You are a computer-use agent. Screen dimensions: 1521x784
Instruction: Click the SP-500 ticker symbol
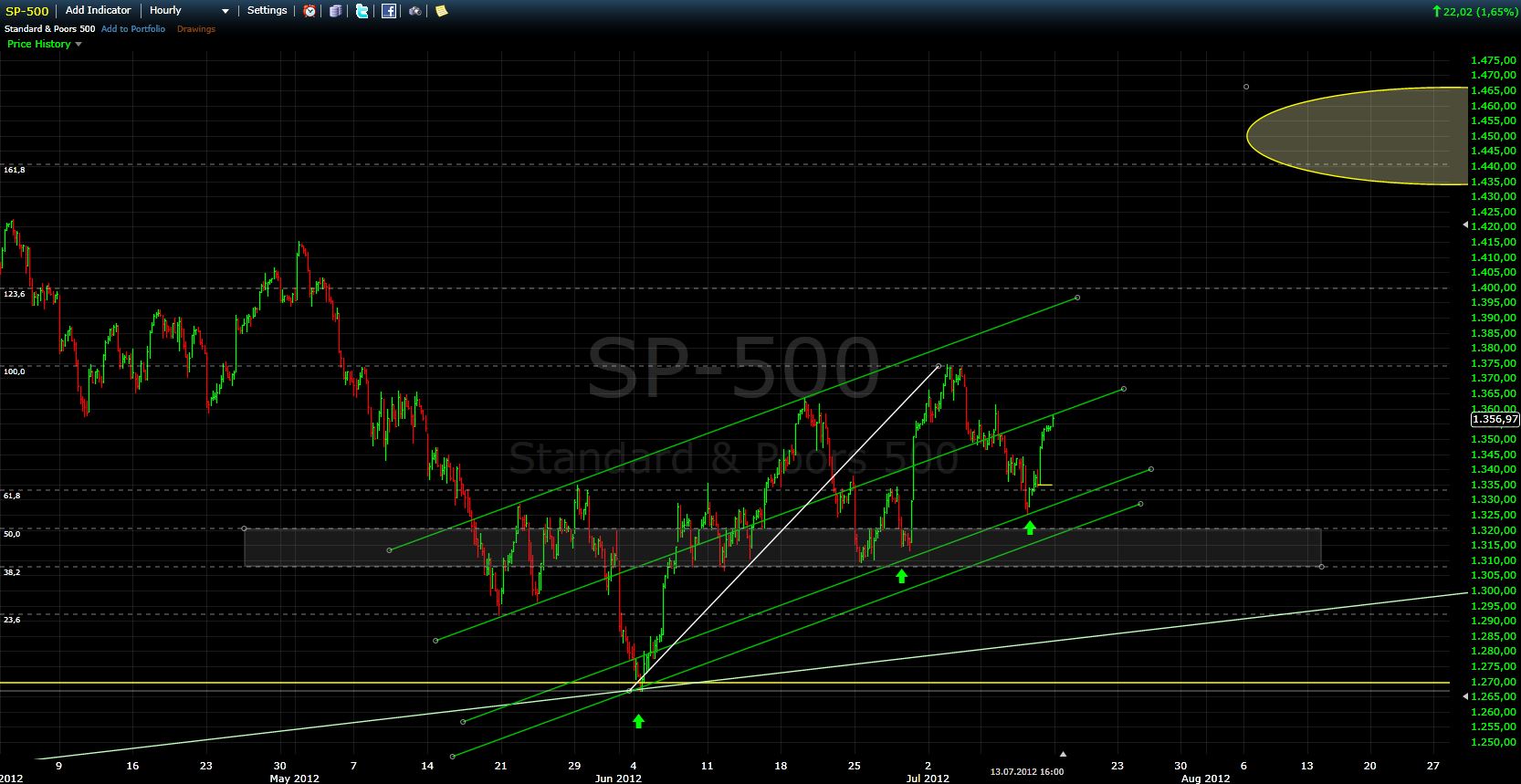coord(27,11)
